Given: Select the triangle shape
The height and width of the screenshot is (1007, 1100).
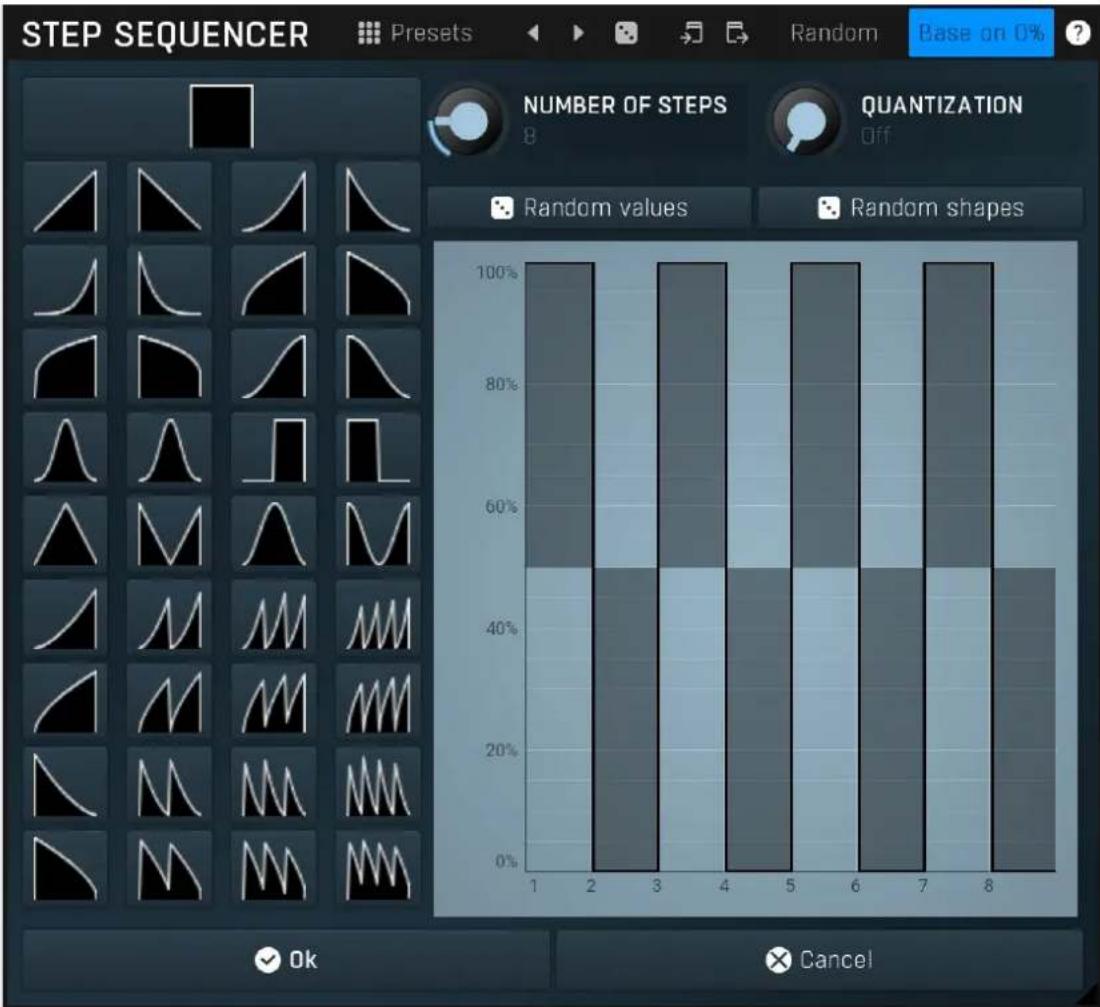Looking at the screenshot, I should click(x=65, y=535).
